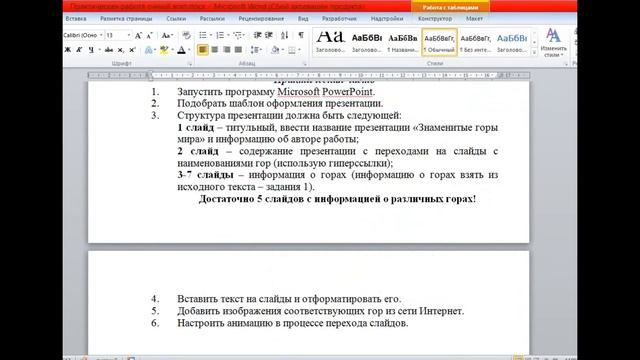Click the horizontal ruler
Image resolution: width=640 pixels, height=360 pixels.
point(309,76)
